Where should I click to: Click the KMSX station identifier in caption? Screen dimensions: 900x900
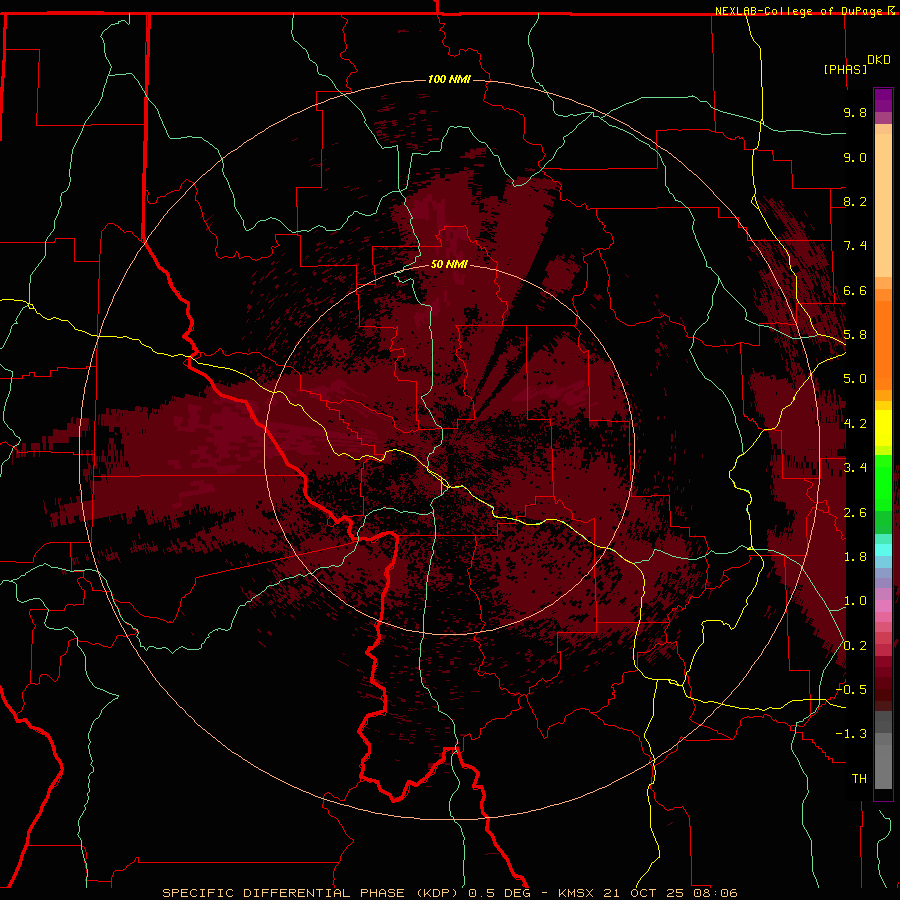576,893
